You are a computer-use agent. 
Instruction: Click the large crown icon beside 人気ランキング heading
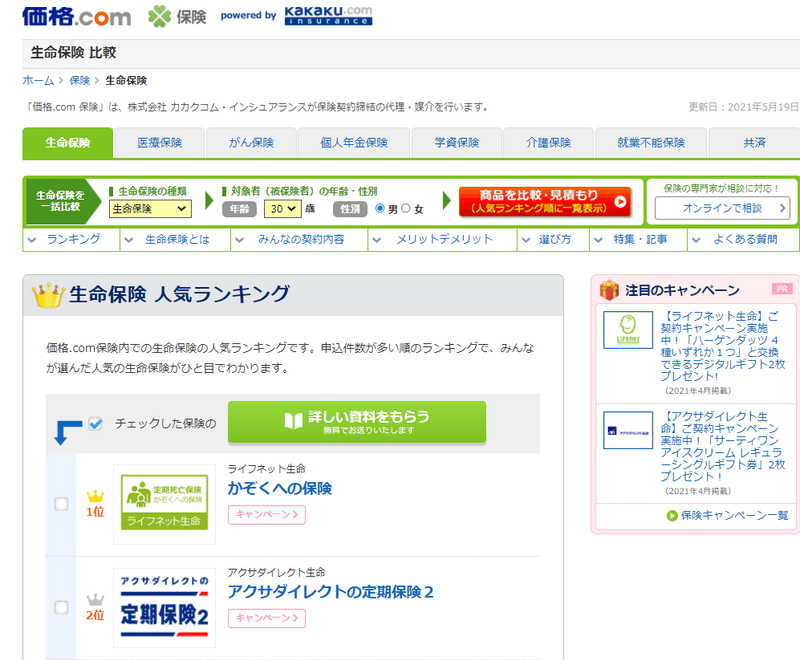(x=48, y=295)
